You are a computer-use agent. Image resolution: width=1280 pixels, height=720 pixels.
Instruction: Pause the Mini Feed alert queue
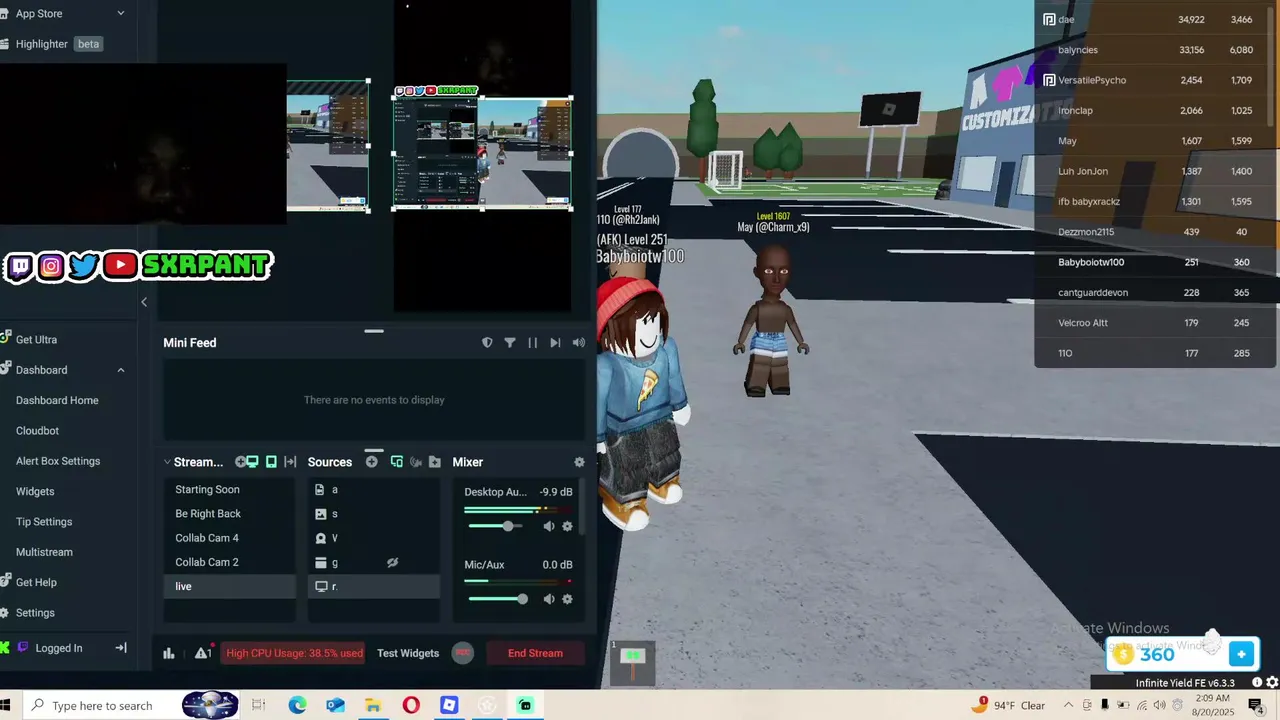pos(532,343)
